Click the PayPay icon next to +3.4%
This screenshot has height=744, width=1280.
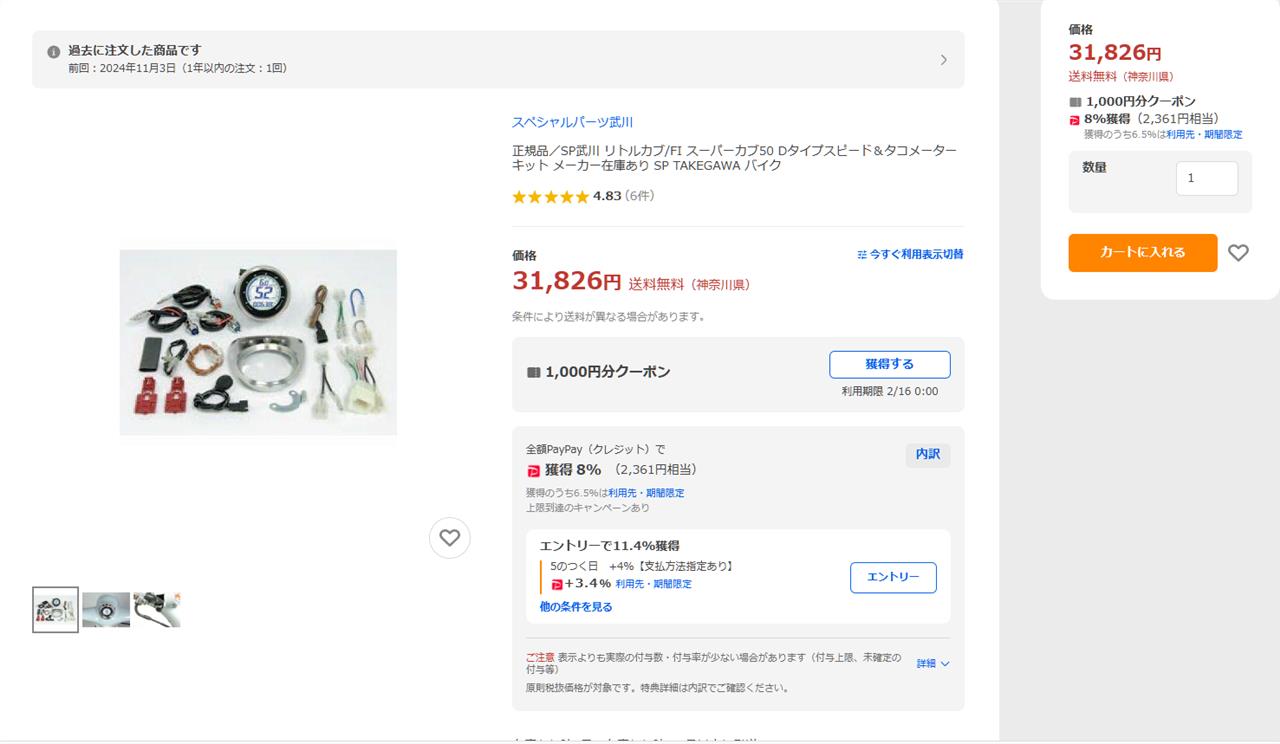pyautogui.click(x=557, y=584)
